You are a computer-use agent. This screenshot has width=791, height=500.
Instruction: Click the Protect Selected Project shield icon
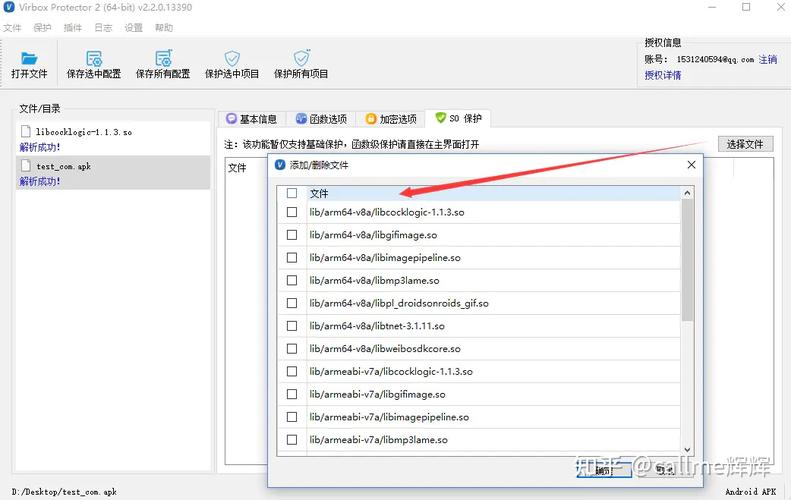(232, 59)
